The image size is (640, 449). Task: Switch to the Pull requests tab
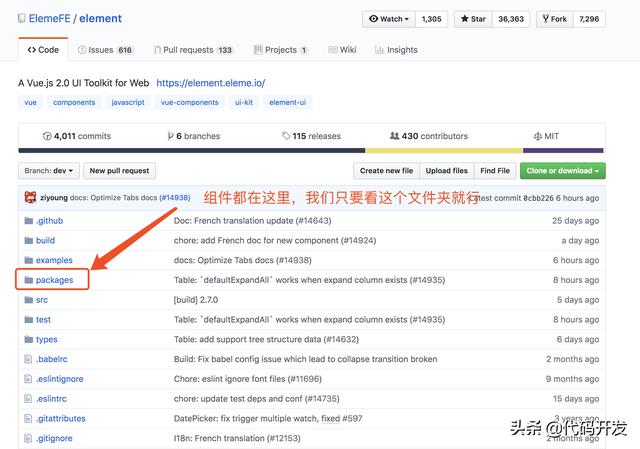pos(193,50)
